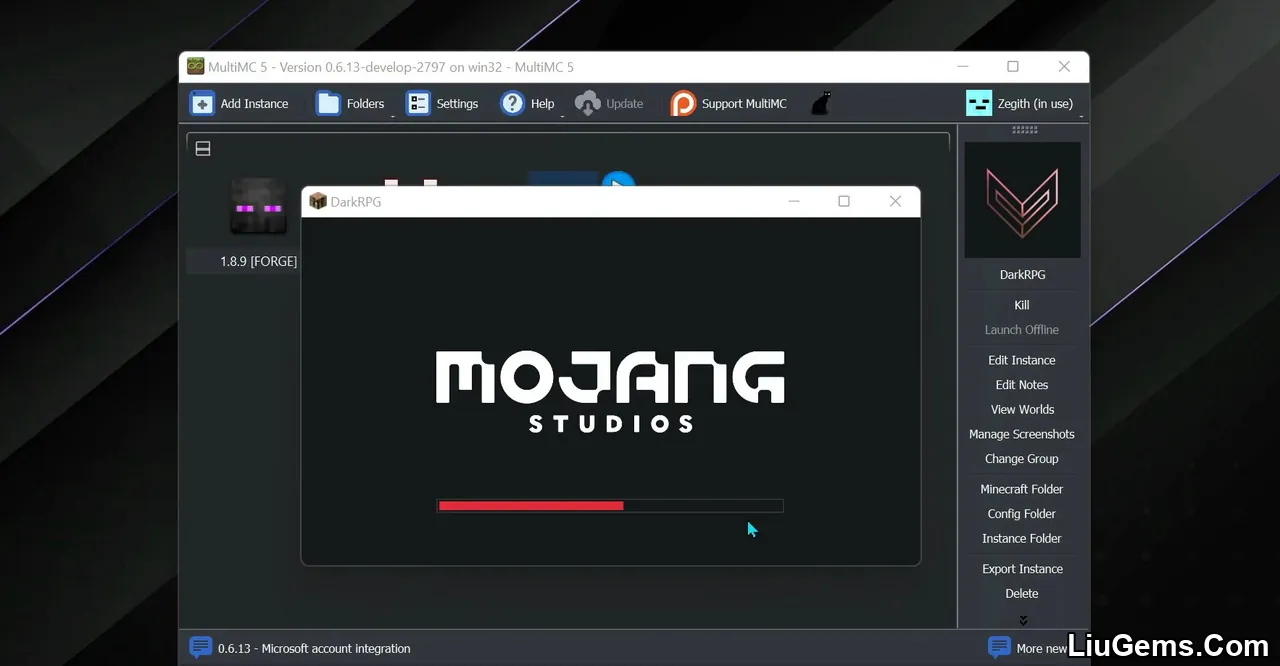Screen dimensions: 1280x666
Task: Close the DarkRPG game window
Action: (895, 201)
